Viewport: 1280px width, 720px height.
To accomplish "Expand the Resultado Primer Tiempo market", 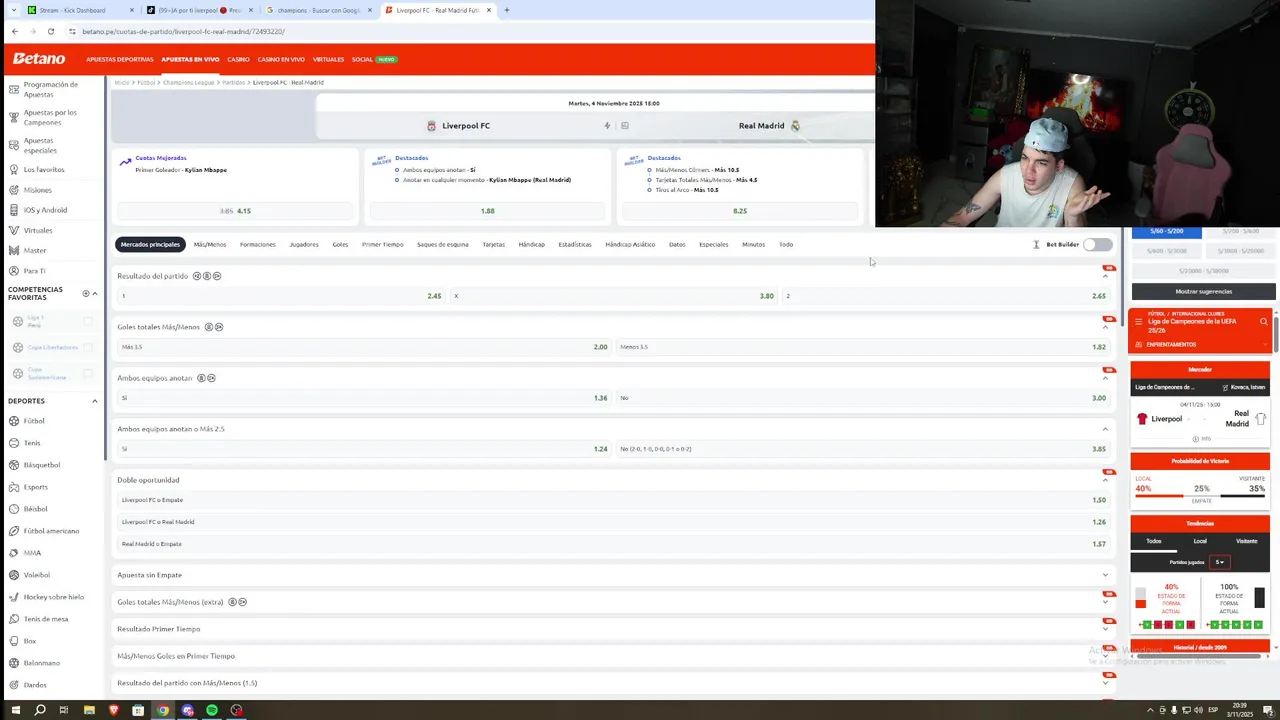I will 1105,629.
